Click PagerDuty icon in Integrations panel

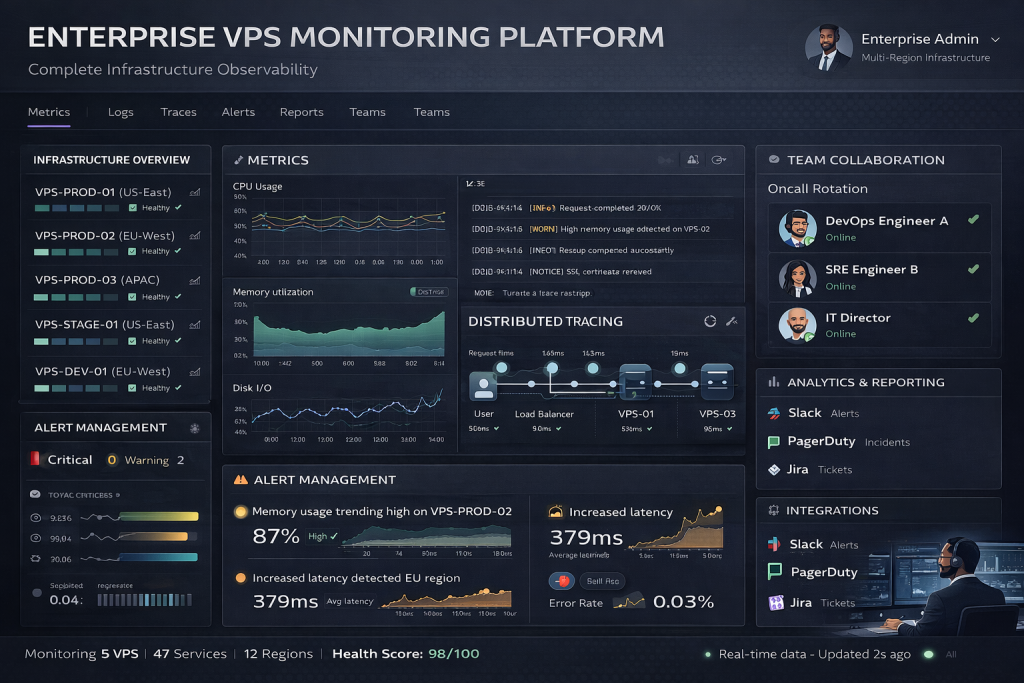coord(775,571)
